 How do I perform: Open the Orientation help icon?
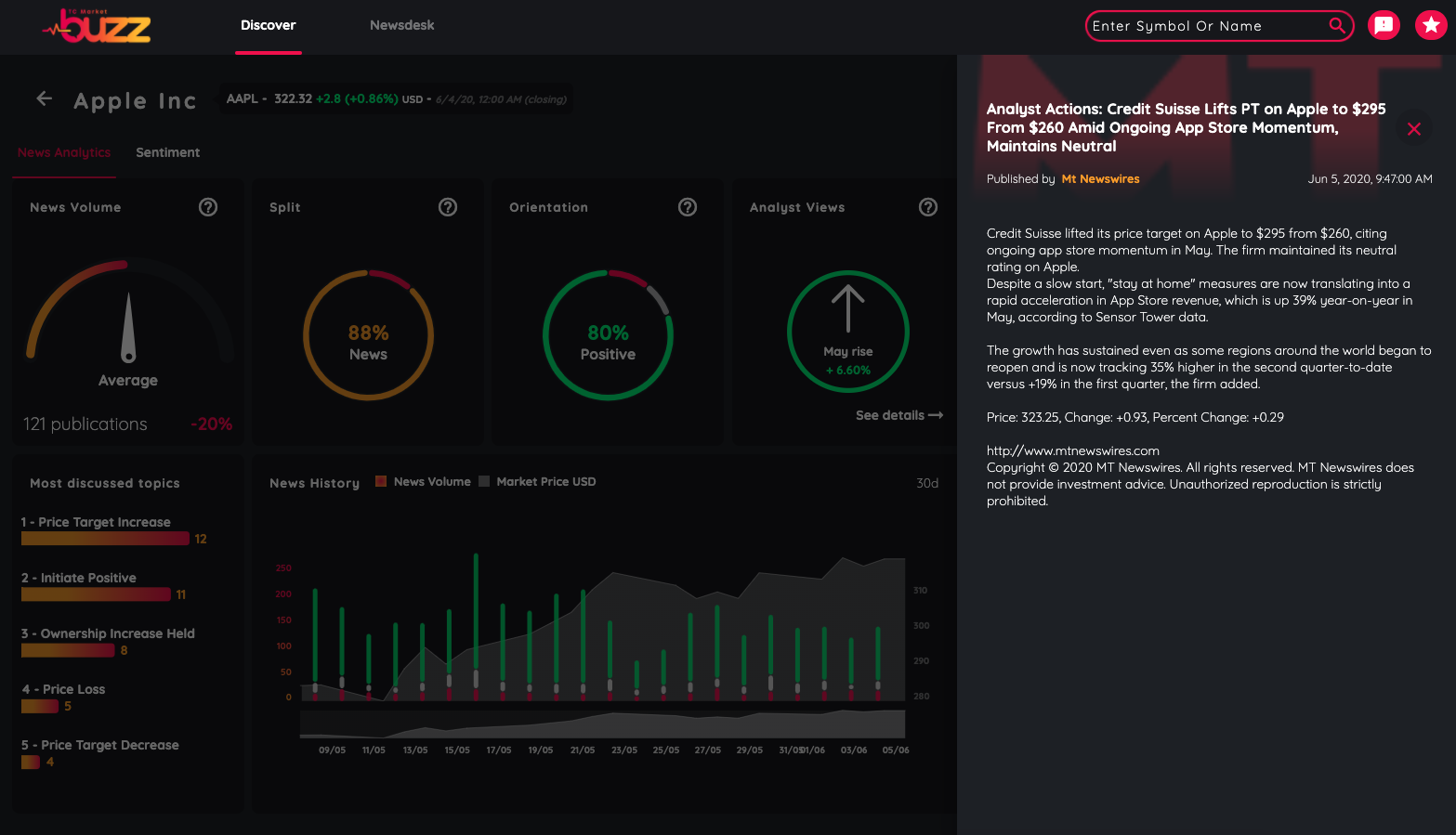pyautogui.click(x=688, y=207)
